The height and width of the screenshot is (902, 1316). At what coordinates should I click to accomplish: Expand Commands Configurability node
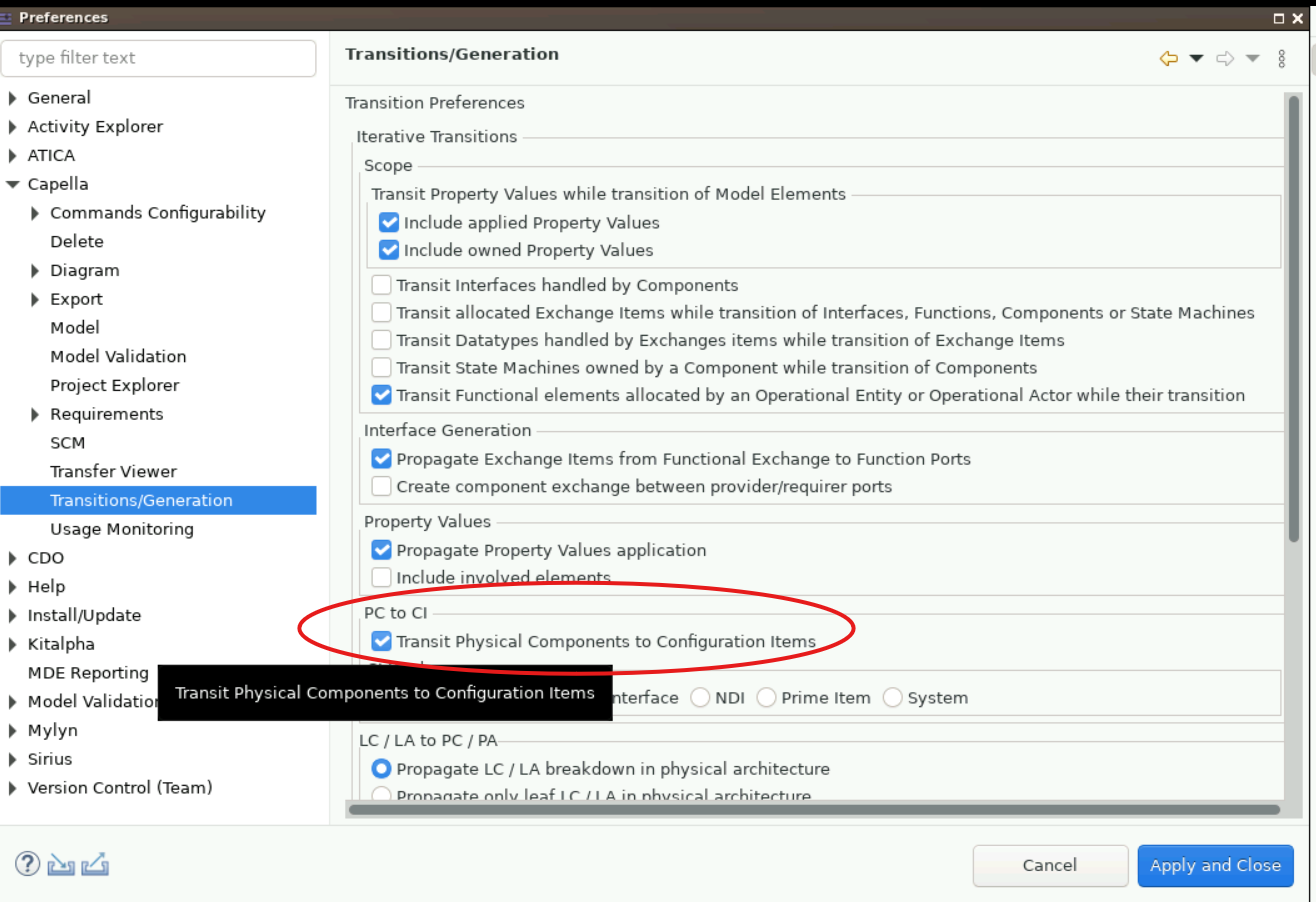(x=36, y=213)
